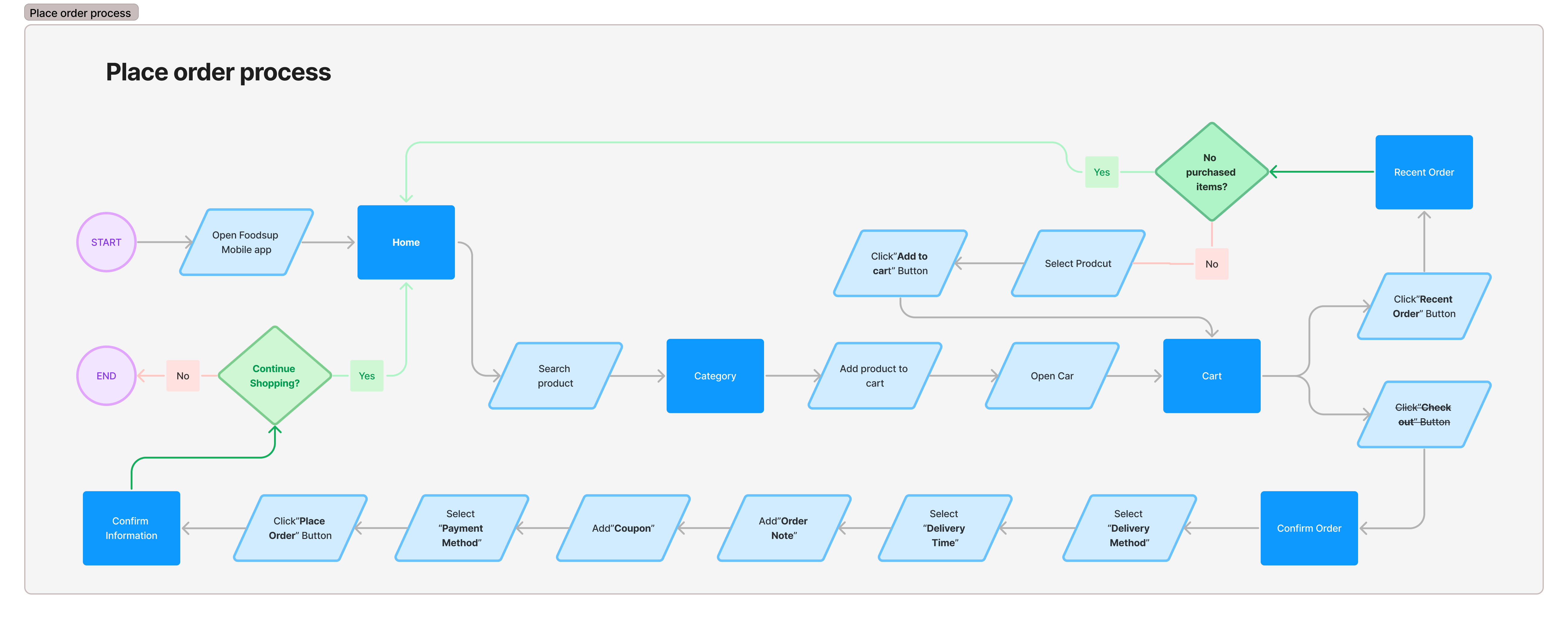Click the 'Search product' parallelogram

coord(555,376)
